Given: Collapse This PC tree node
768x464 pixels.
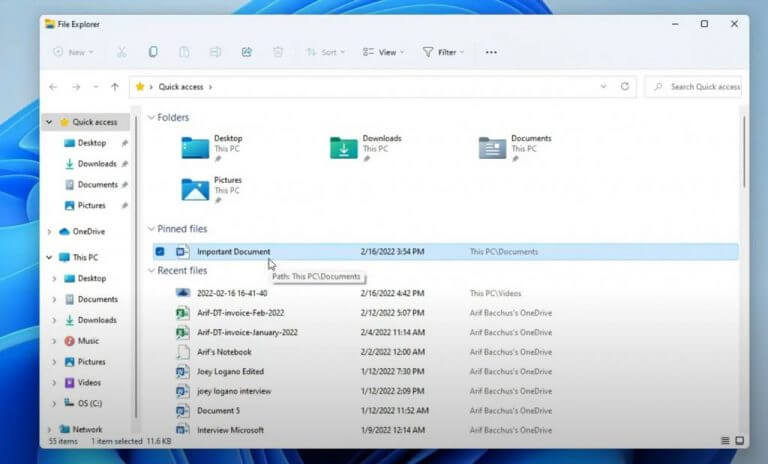Looking at the screenshot, I should point(49,257).
